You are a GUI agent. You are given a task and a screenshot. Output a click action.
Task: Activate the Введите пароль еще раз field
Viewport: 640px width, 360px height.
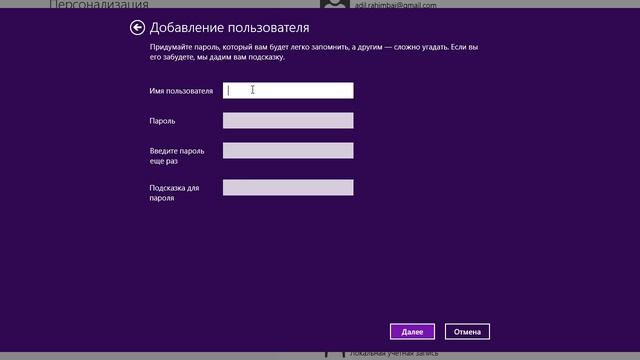[x=288, y=151]
